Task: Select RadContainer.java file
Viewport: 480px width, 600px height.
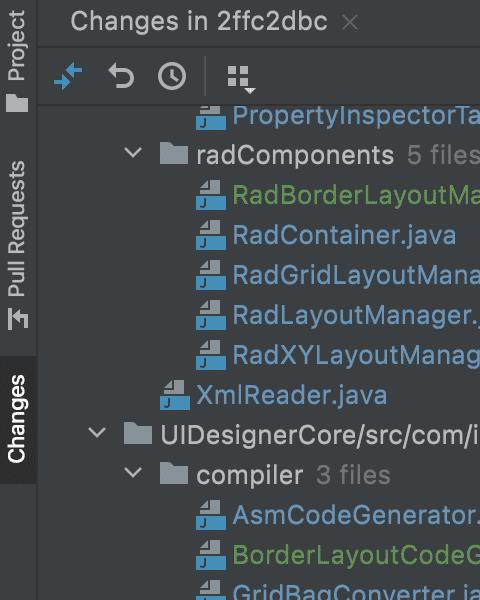Action: (x=344, y=235)
